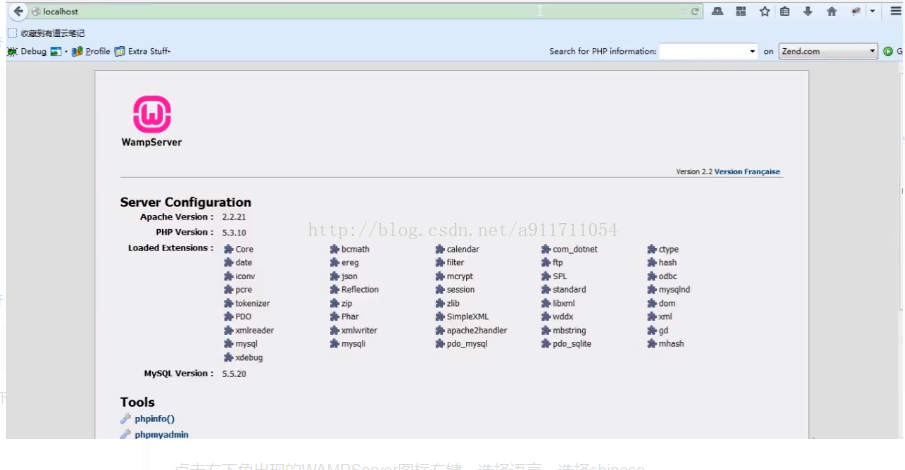
Task: Open the phpinfo() link
Action: [154, 419]
